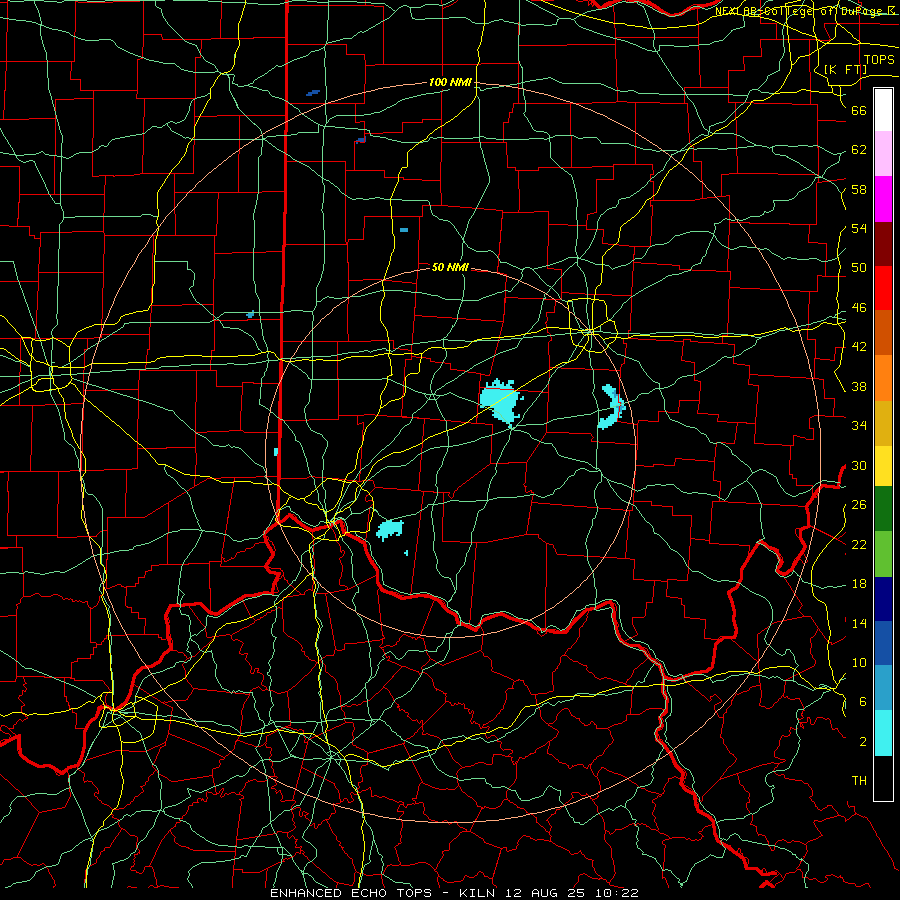Image resolution: width=900 pixels, height=900 pixels.
Task: Select the magenta swatch in the tops scale
Action: [x=883, y=199]
